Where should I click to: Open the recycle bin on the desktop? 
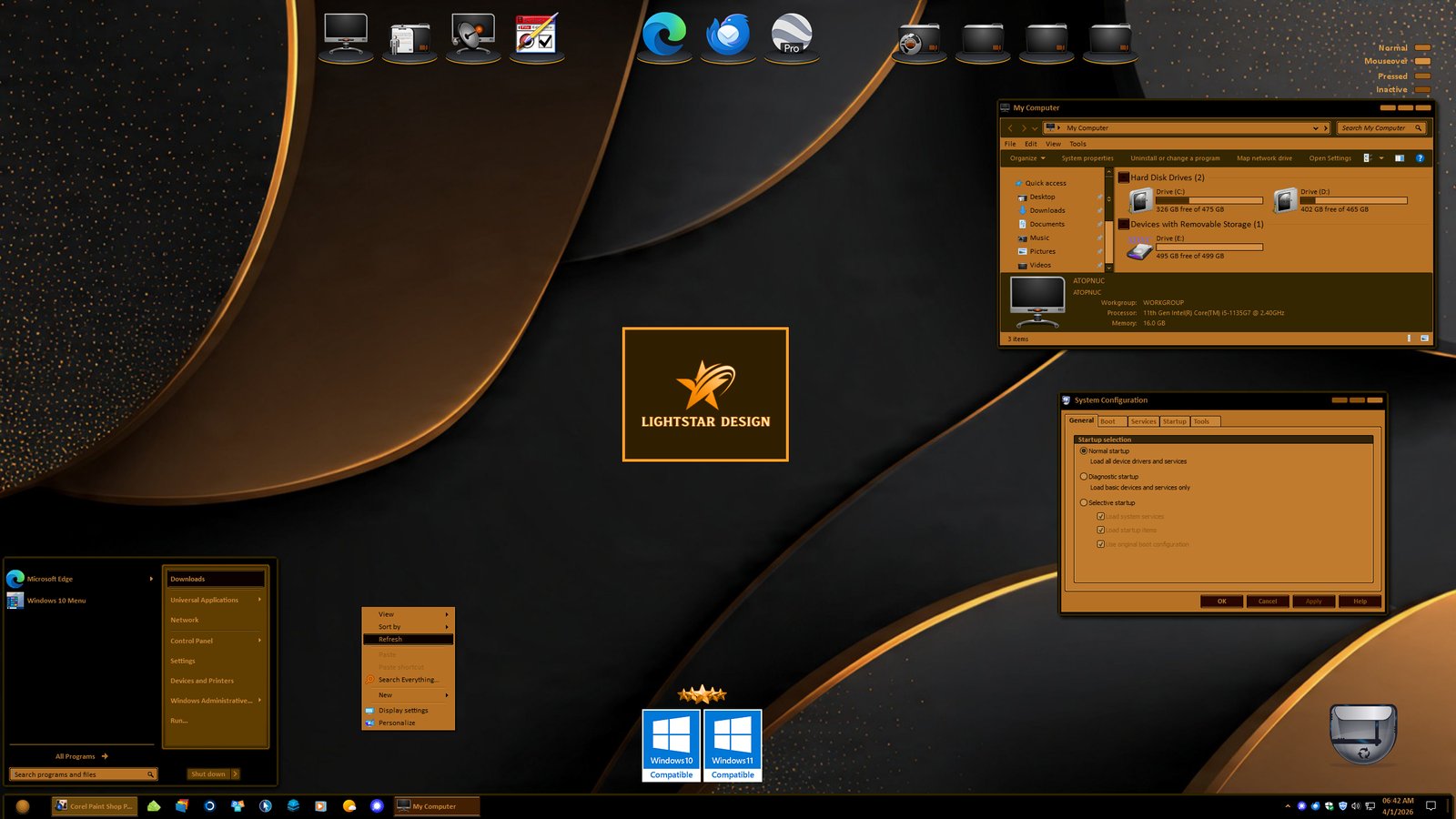click(x=1362, y=733)
